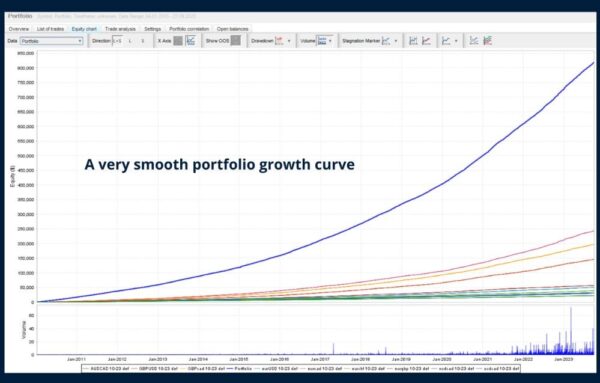Image resolution: width=600 pixels, height=383 pixels.
Task: Toggle the Show OOS button
Action: coord(236,41)
